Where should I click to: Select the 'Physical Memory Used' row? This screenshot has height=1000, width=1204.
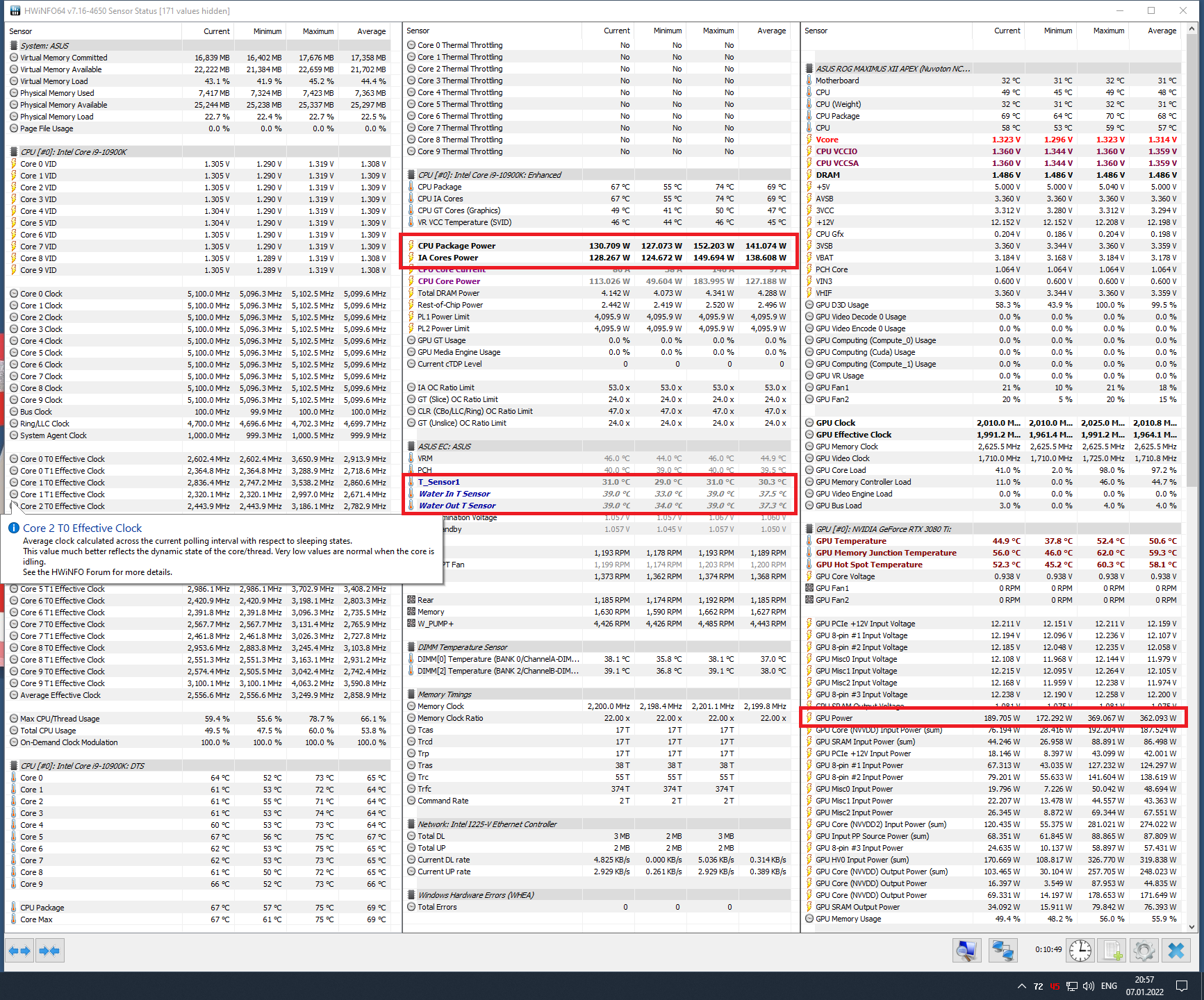coord(198,93)
